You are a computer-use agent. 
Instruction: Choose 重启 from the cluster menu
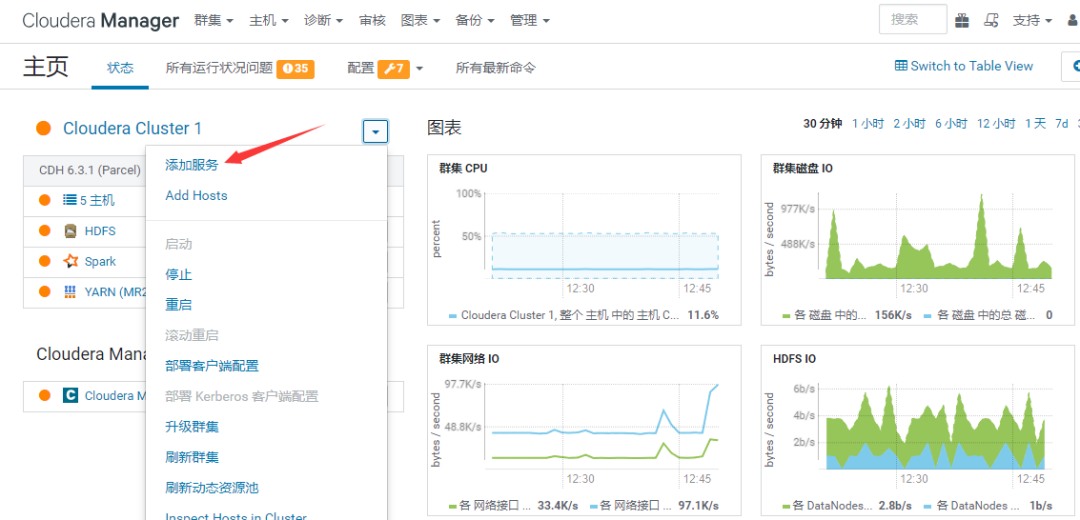pos(178,304)
